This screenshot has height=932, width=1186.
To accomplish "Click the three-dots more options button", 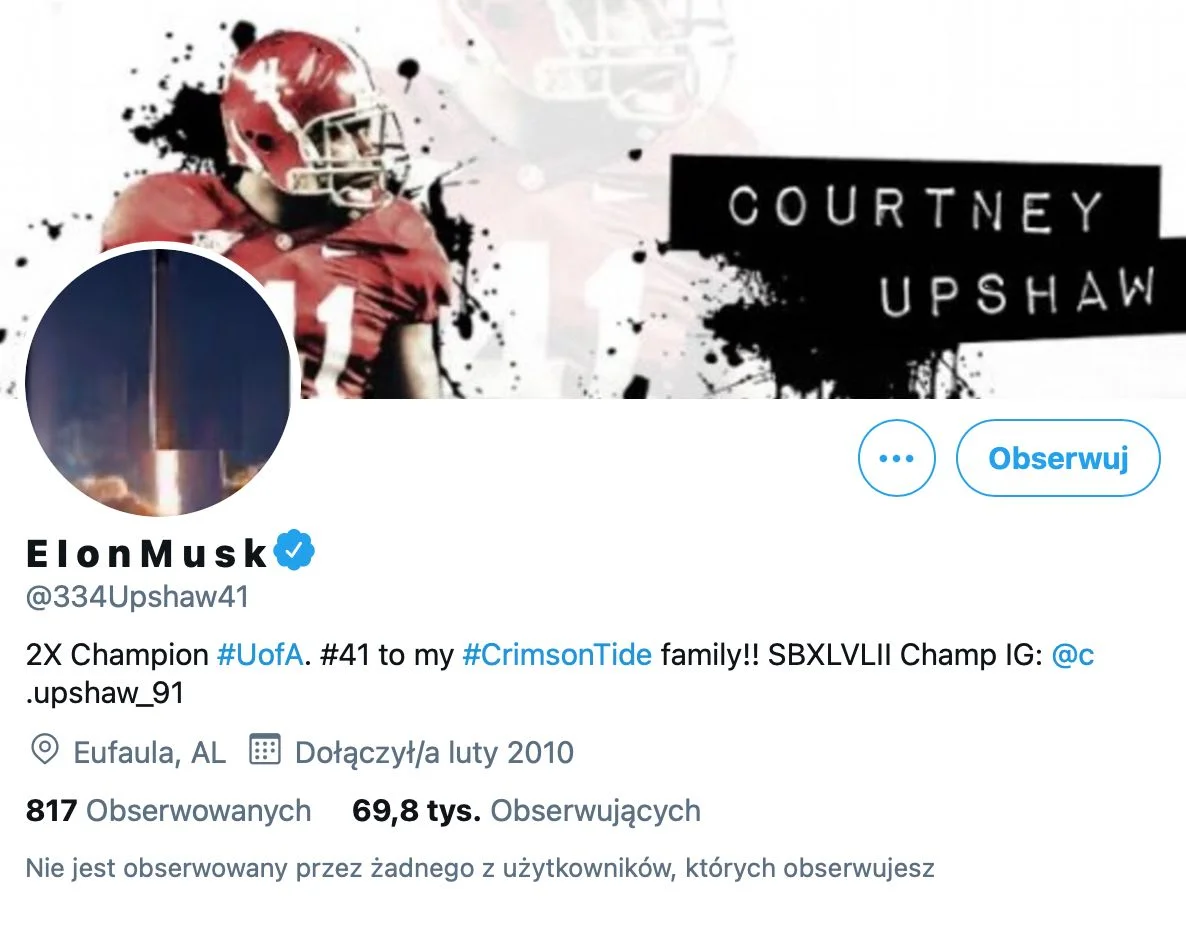I will click(896, 458).
